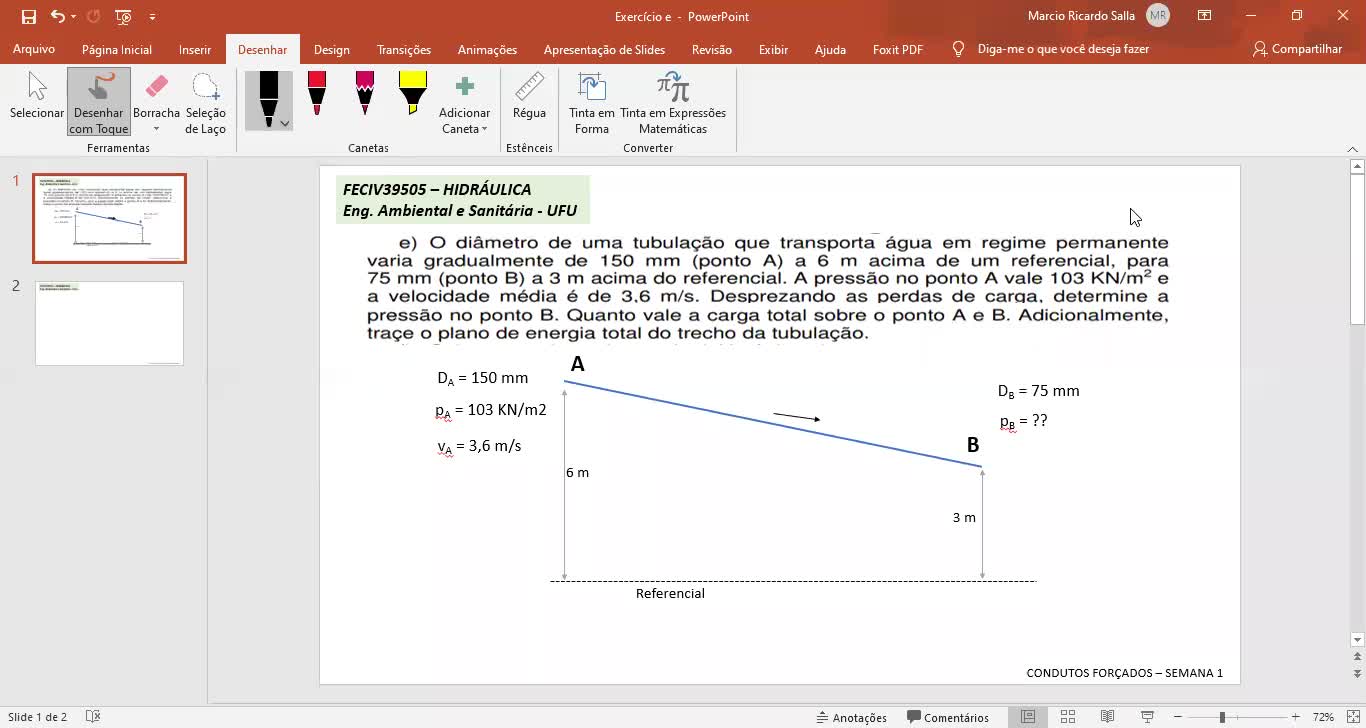This screenshot has width=1366, height=728.
Task: Switch to Página Inicial tab
Action: 117,49
